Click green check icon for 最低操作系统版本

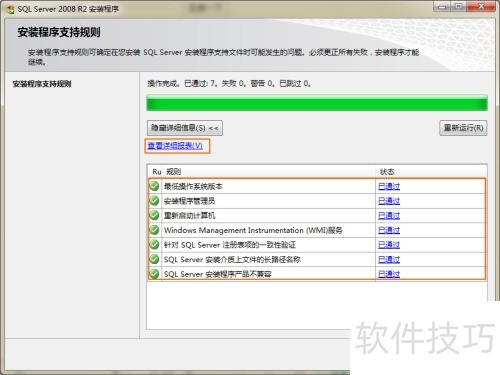tap(154, 186)
